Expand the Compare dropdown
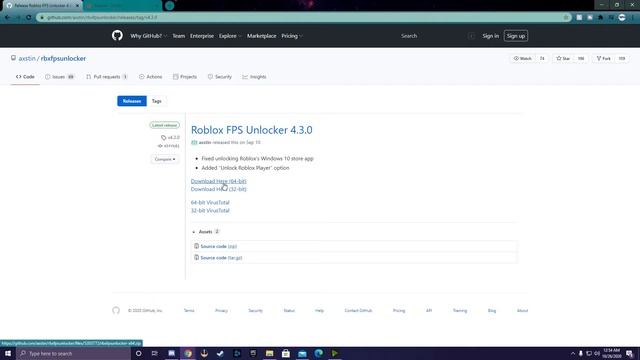Viewport: 640px width, 360px height. pos(165,159)
